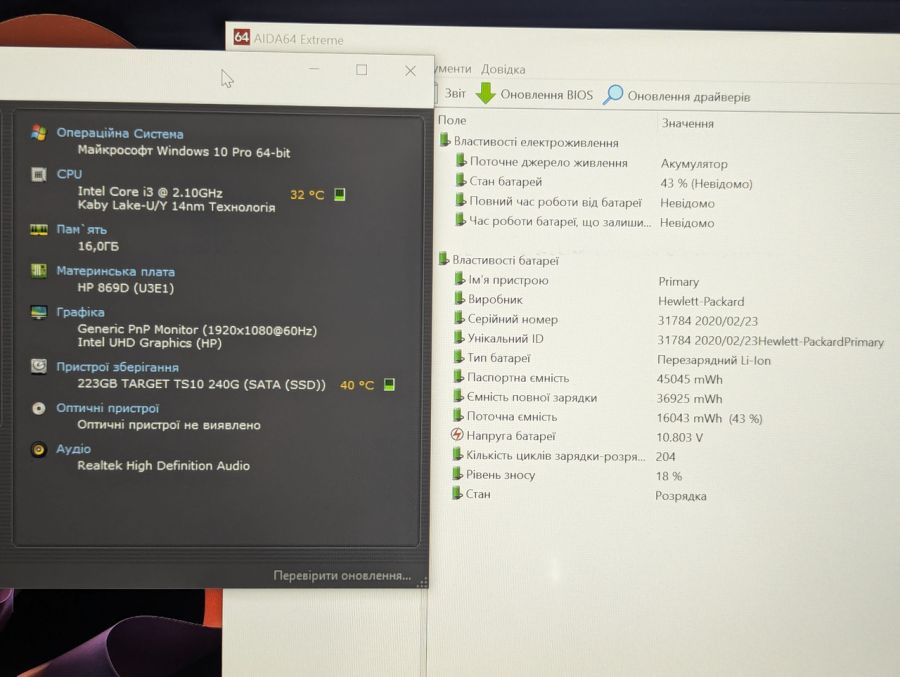900x677 pixels.
Task: Click the text Intel Core i3 @ 2.10GHz
Action: tap(150, 192)
